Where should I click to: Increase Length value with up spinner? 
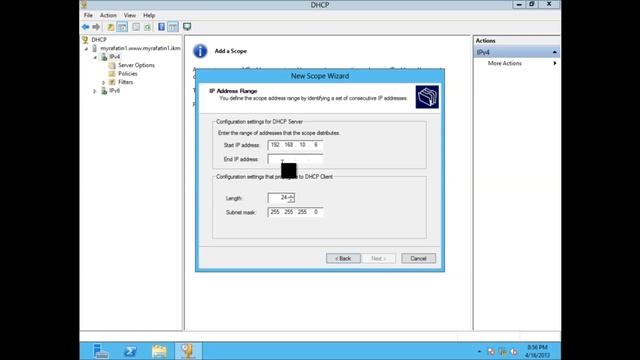291,196
